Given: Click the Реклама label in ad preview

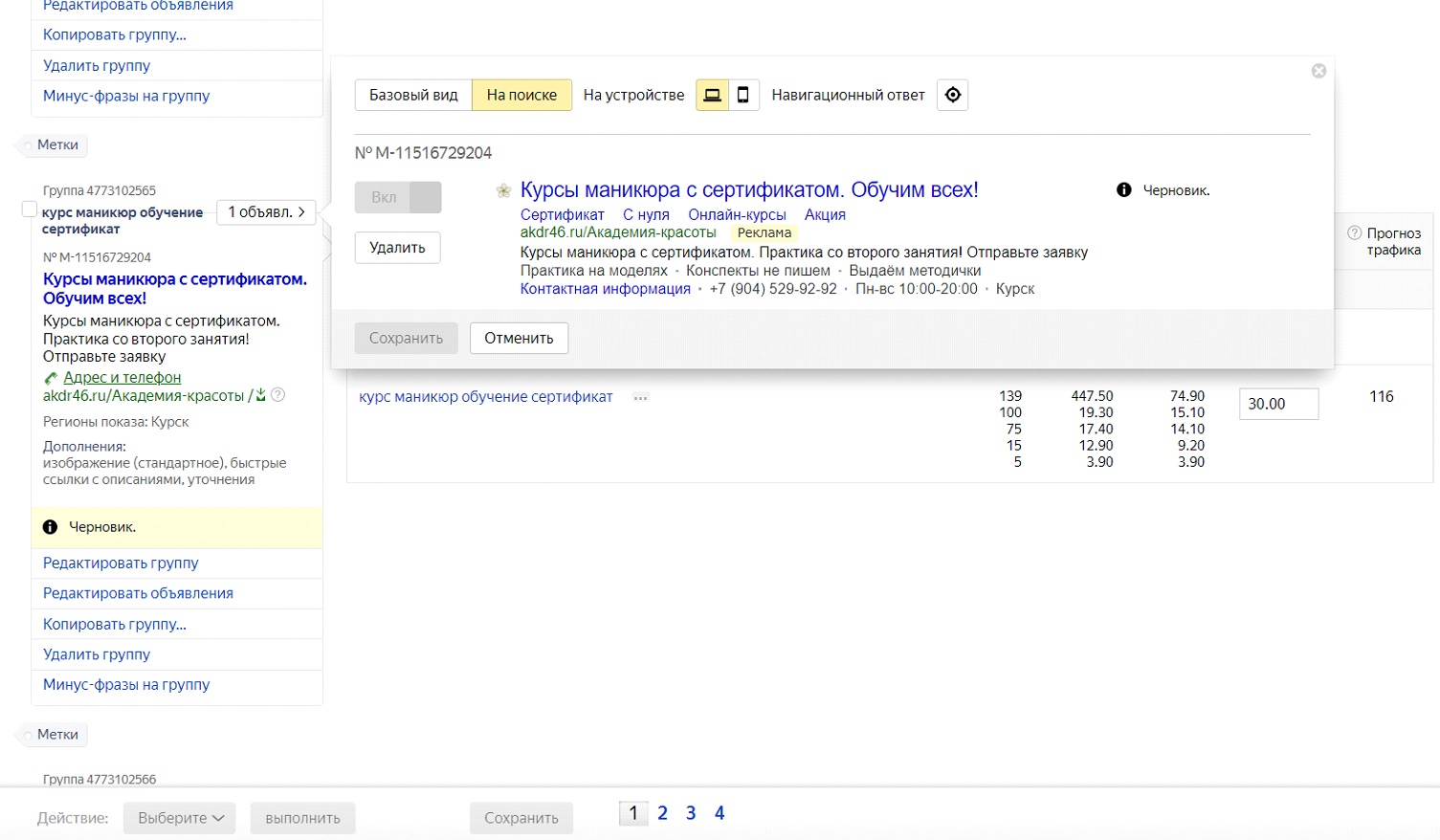Looking at the screenshot, I should pyautogui.click(x=764, y=232).
